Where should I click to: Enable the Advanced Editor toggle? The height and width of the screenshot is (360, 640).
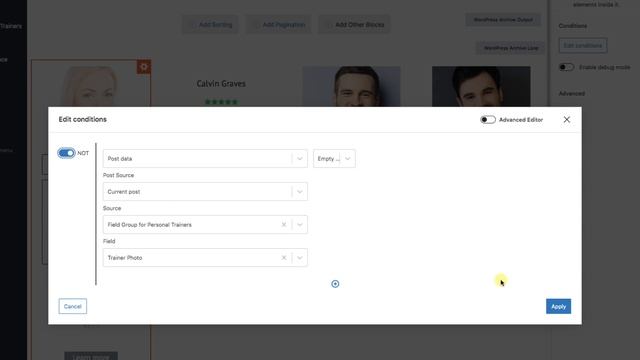tap(488, 120)
